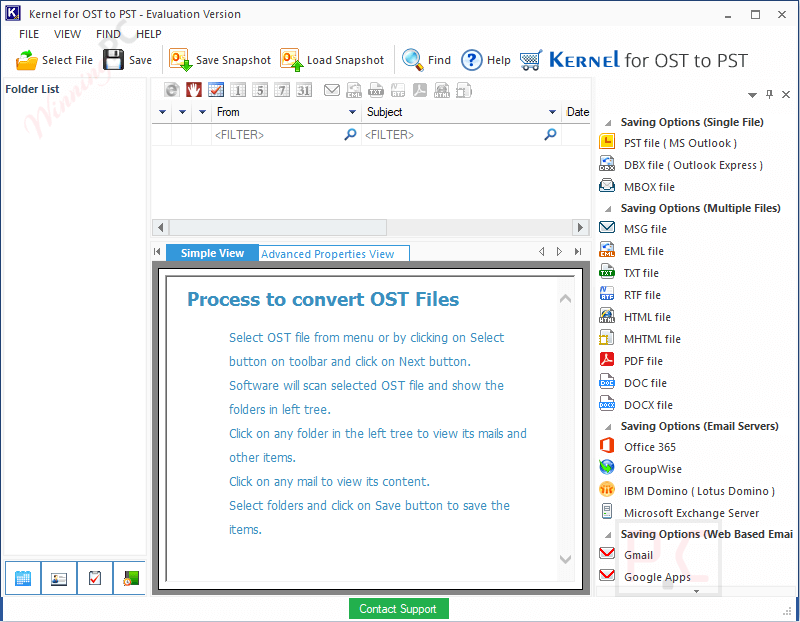Click the From filter search magnifier

tap(351, 135)
